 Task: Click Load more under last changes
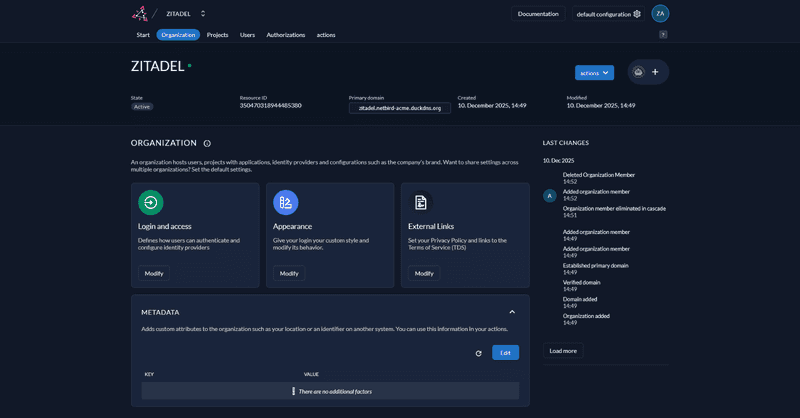point(563,351)
